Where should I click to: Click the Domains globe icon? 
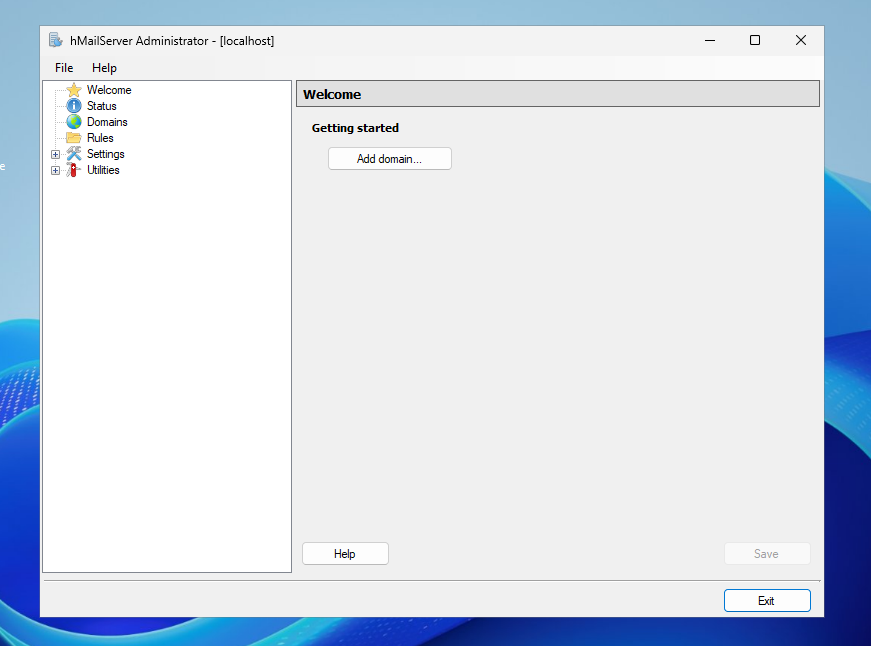[74, 122]
